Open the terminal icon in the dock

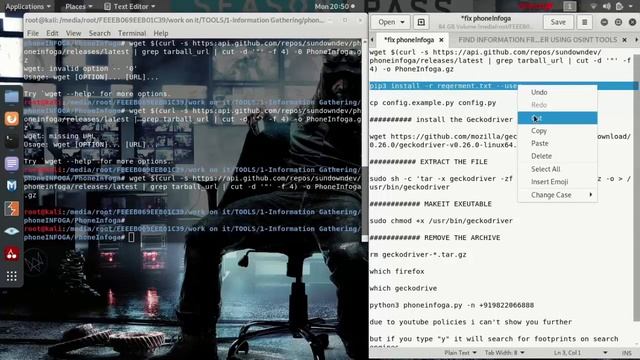pos(11,141)
